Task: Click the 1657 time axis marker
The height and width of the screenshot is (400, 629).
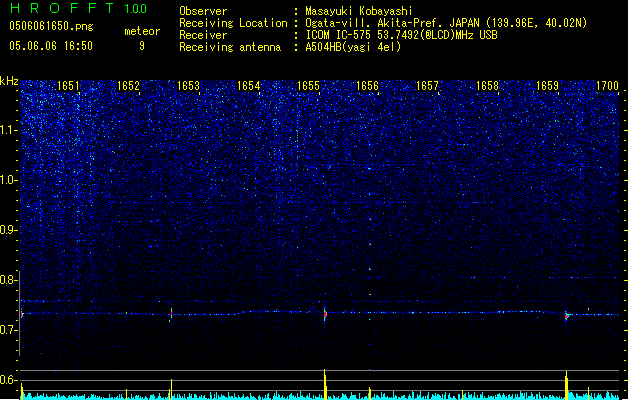Action: point(428,86)
